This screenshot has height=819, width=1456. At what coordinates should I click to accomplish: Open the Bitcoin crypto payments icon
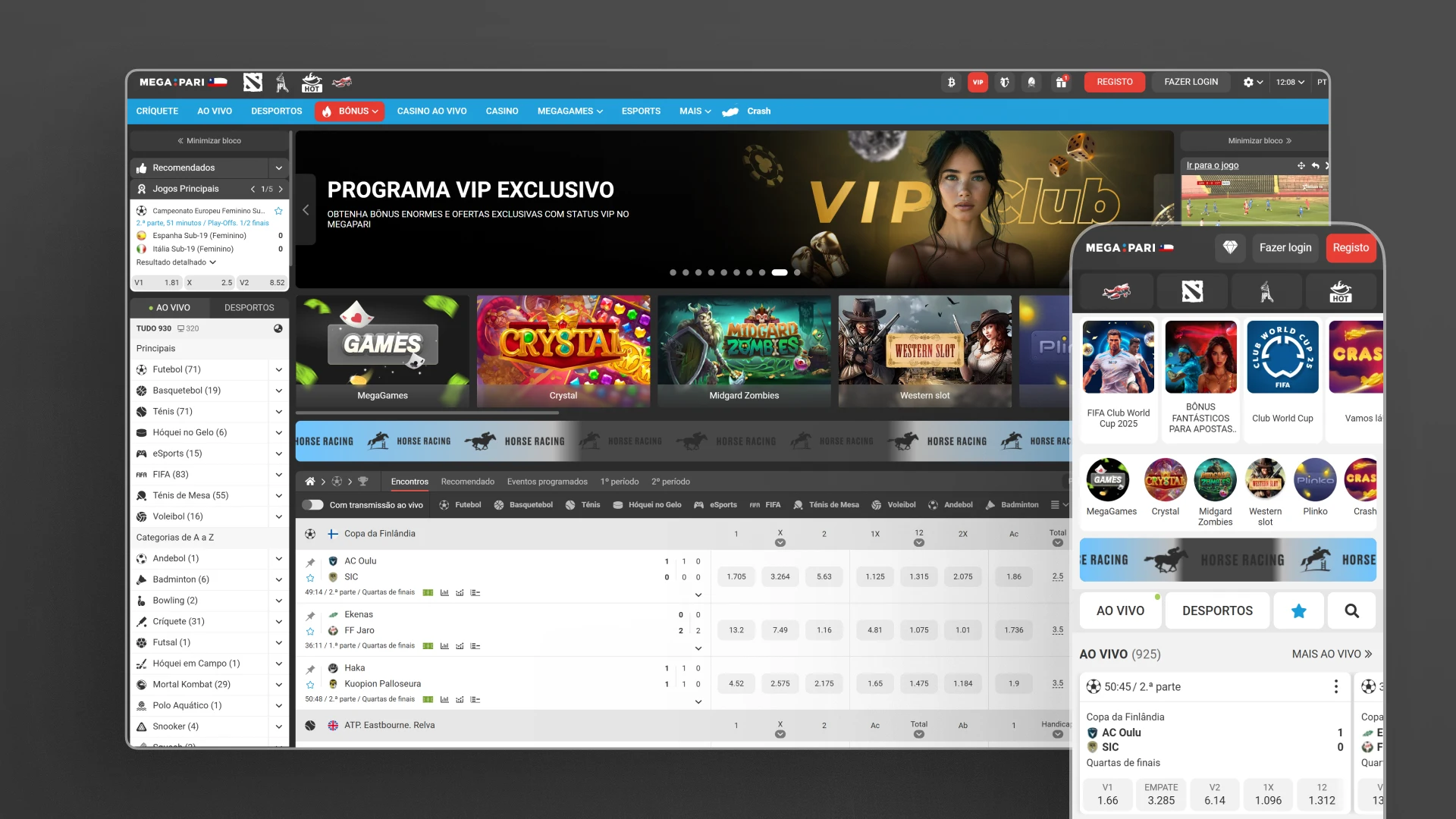click(951, 82)
